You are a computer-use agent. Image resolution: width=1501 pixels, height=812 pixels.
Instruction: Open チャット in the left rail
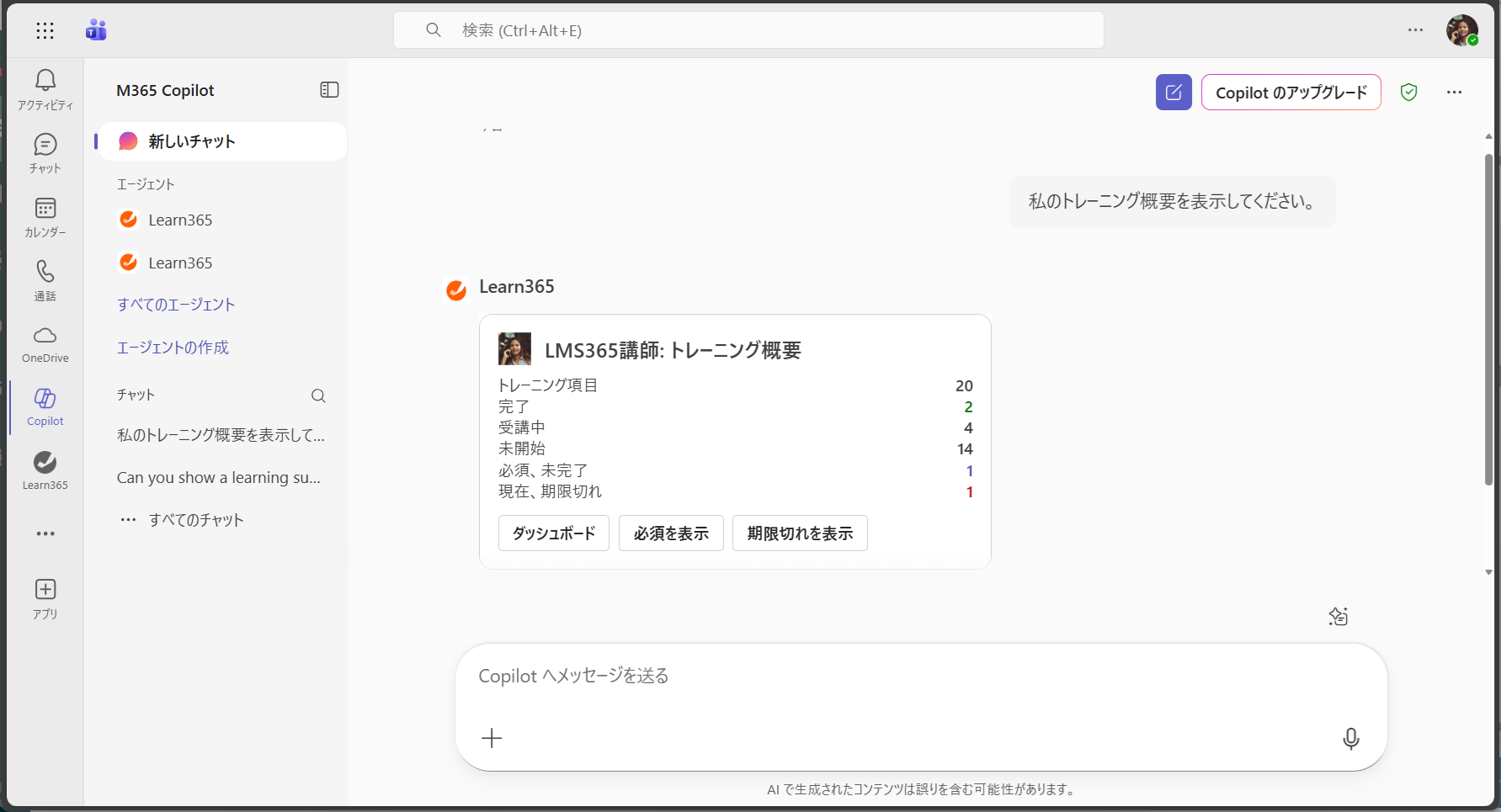[45, 153]
